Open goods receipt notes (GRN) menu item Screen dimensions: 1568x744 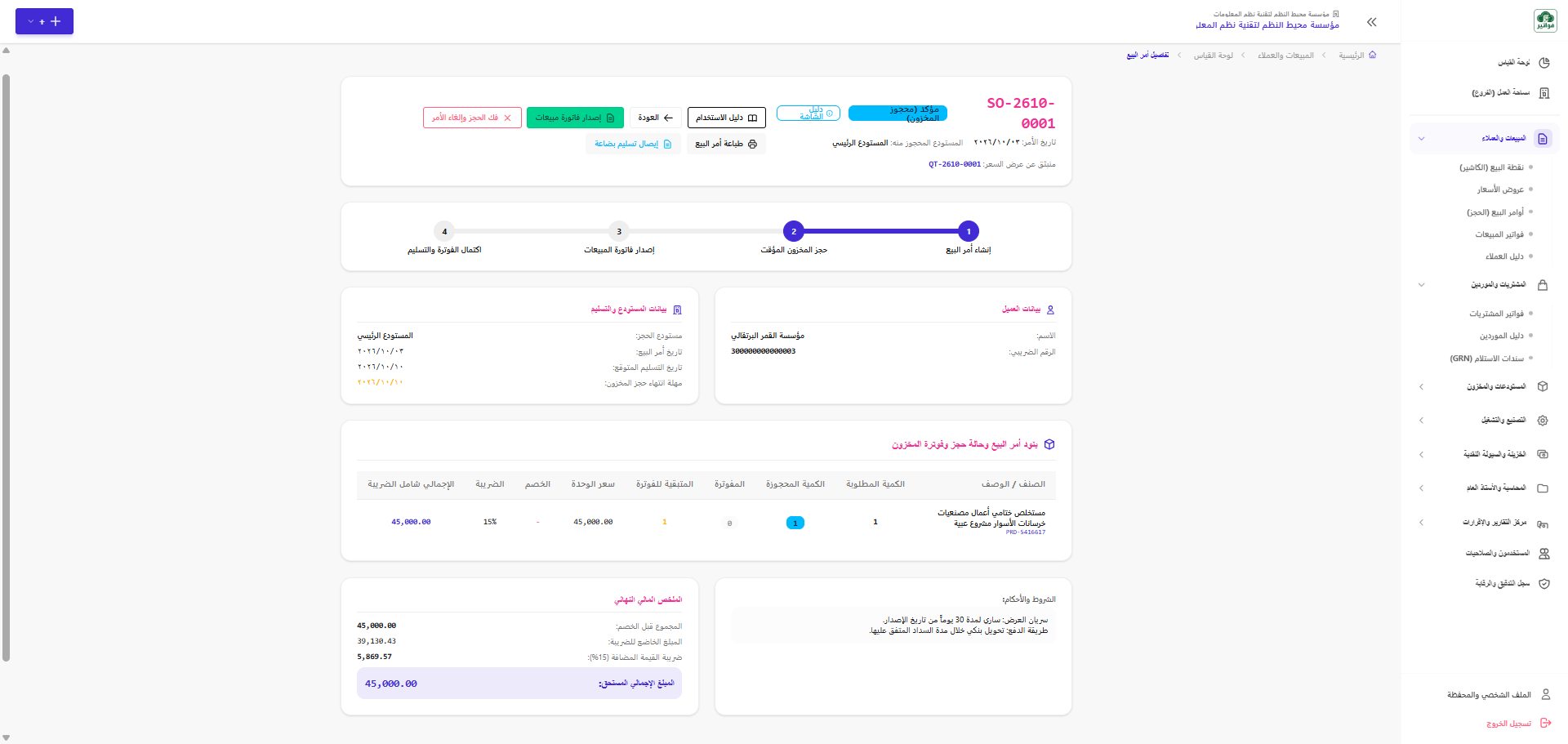pyautogui.click(x=1486, y=359)
